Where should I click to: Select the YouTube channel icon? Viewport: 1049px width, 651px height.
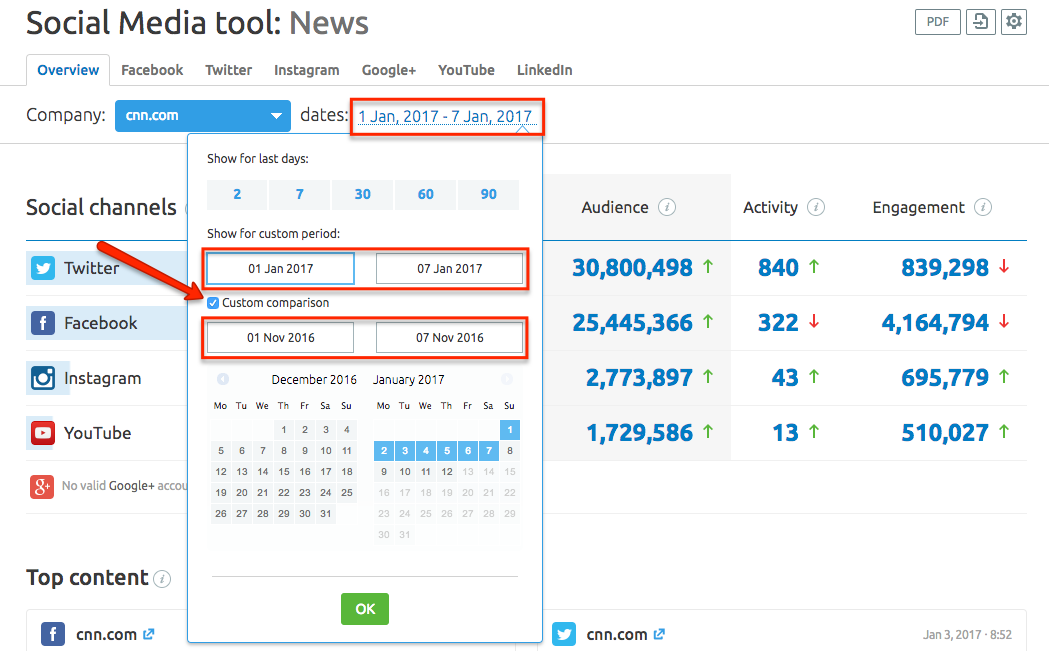(x=40, y=433)
